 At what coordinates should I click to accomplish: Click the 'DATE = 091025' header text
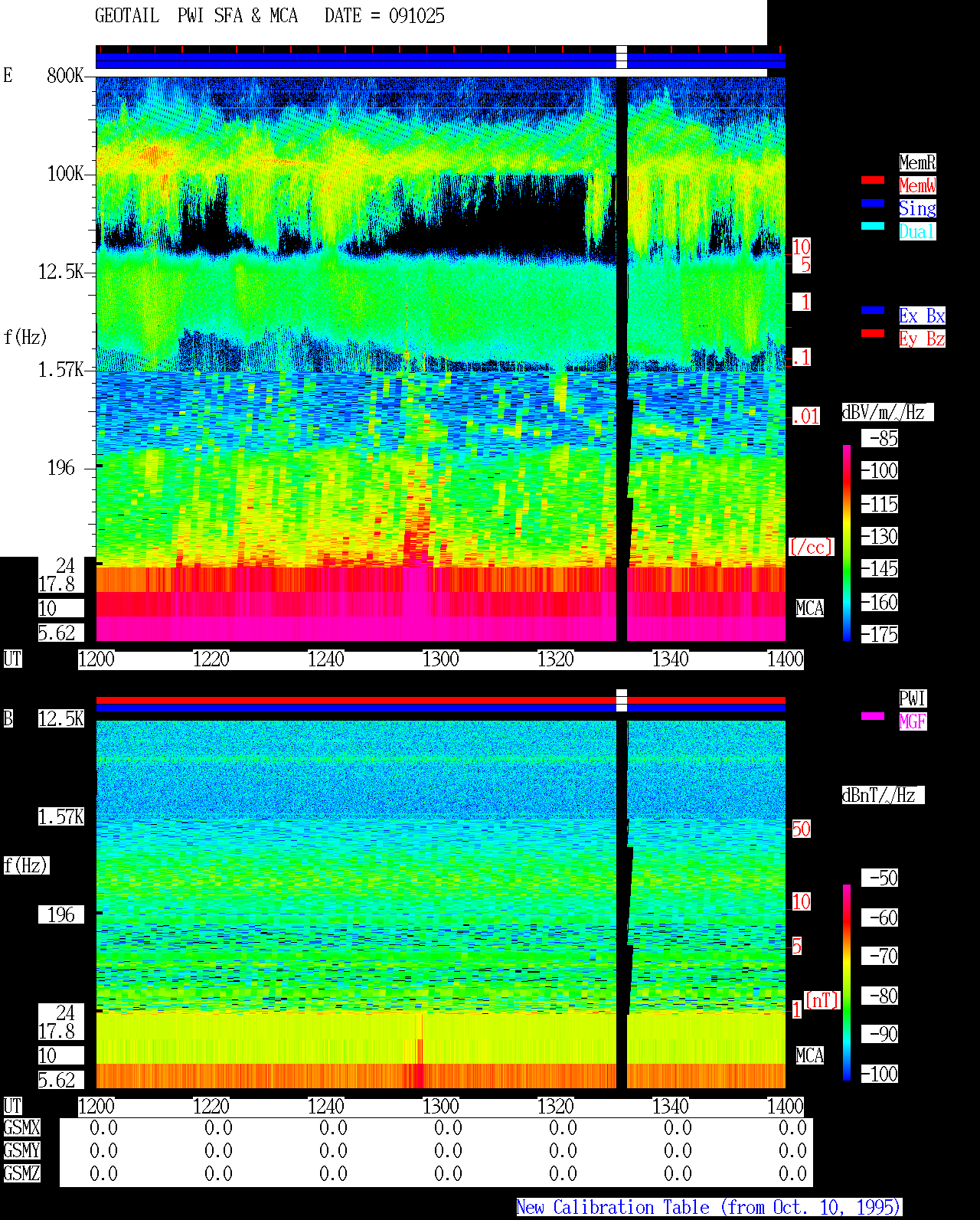(x=384, y=16)
